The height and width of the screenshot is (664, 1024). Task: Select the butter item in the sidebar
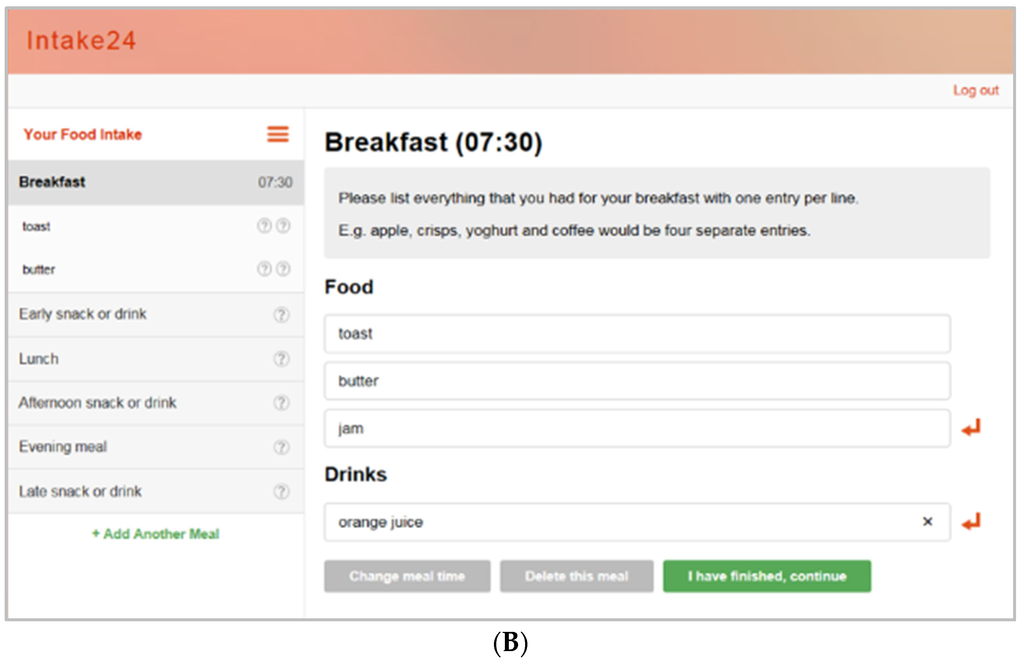(x=39, y=269)
